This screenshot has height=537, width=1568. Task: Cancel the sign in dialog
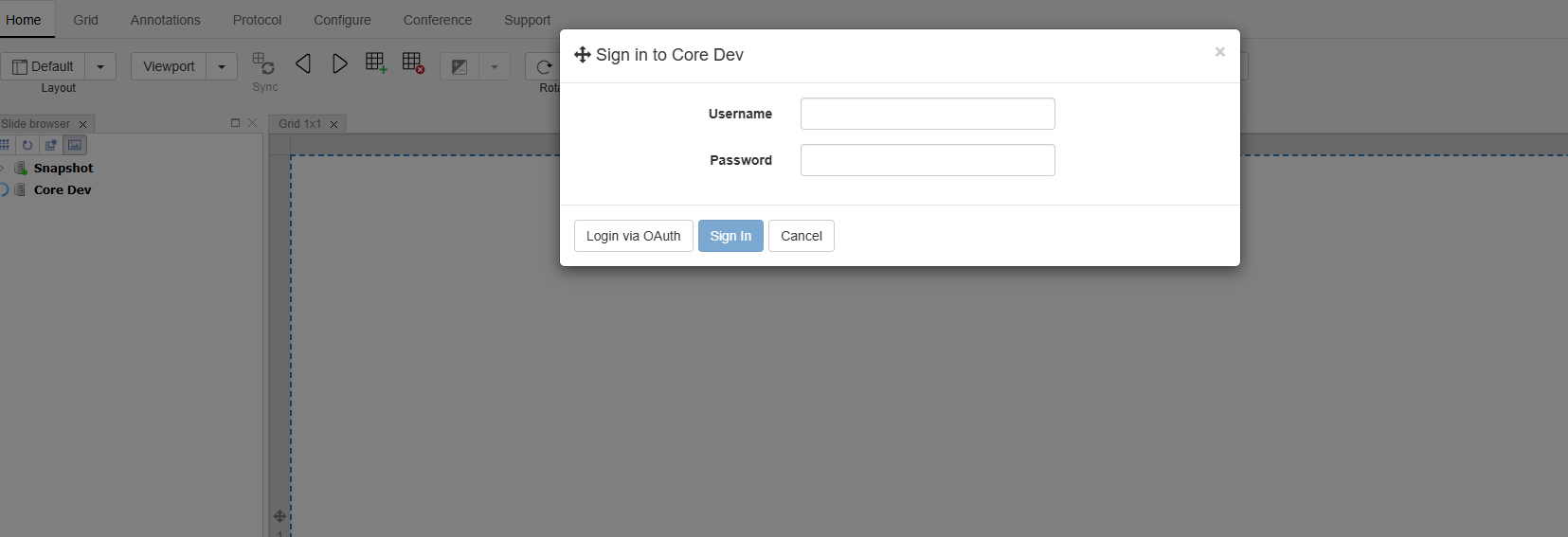(x=801, y=236)
